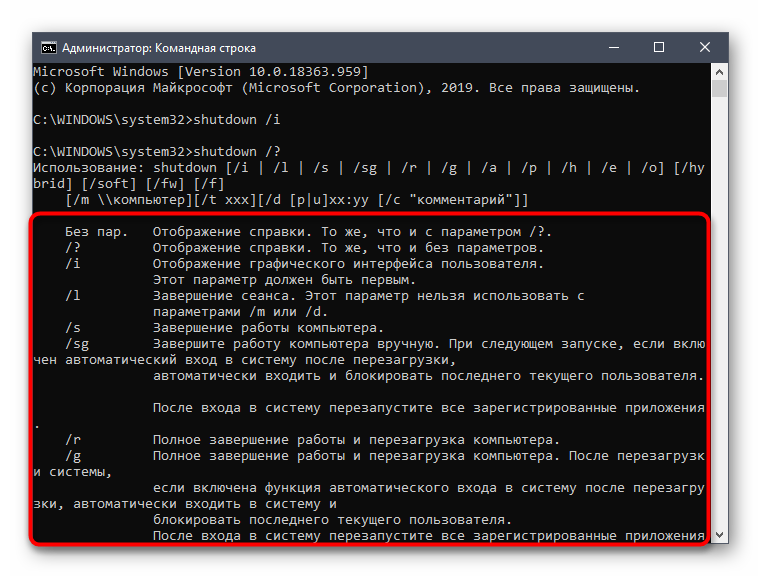Click 'Этот параметр должен быть первым.' line
Image resolution: width=761 pixels, height=576 pixels.
[x=284, y=280]
